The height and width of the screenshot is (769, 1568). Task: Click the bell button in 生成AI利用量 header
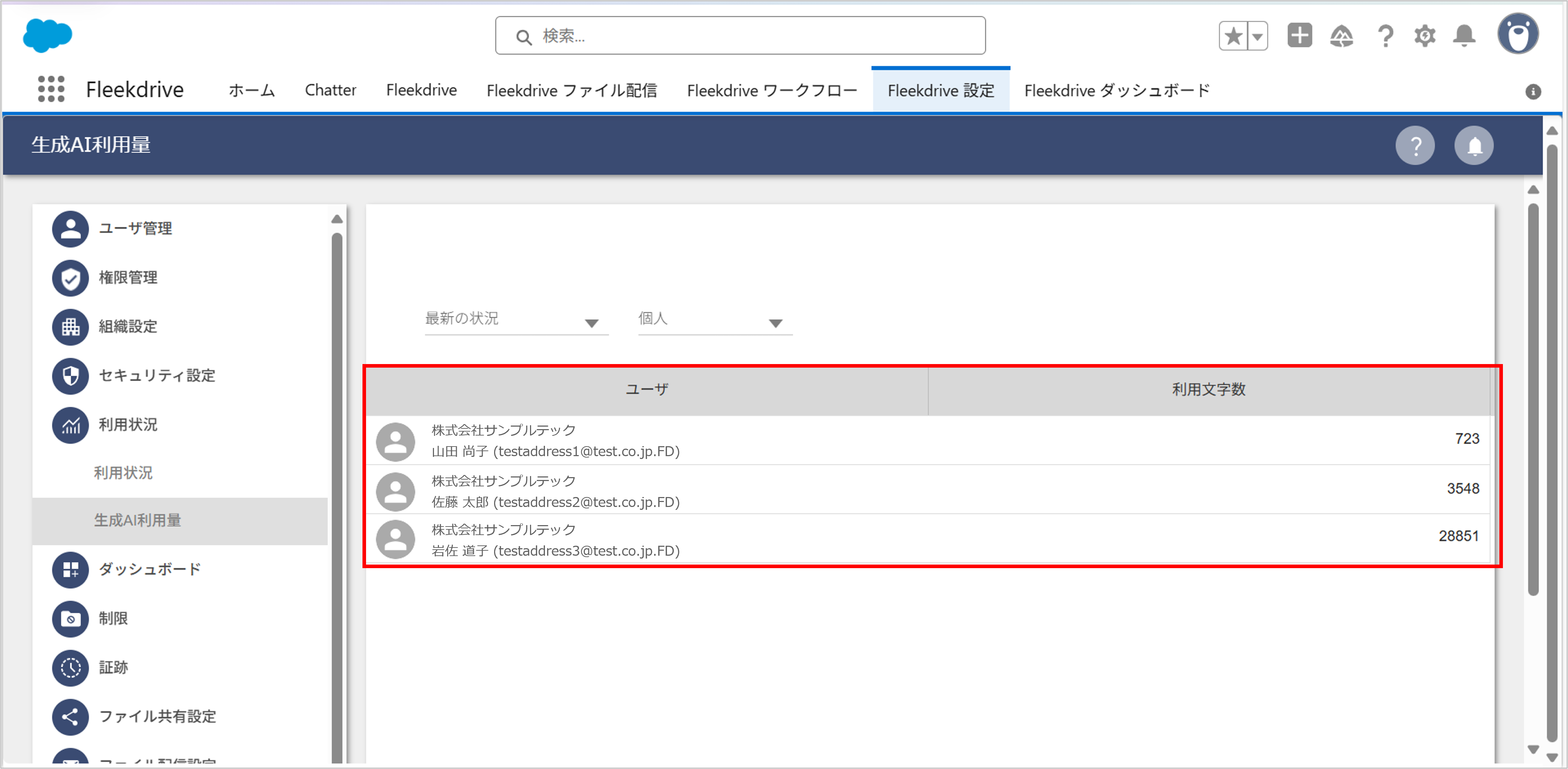1474,145
